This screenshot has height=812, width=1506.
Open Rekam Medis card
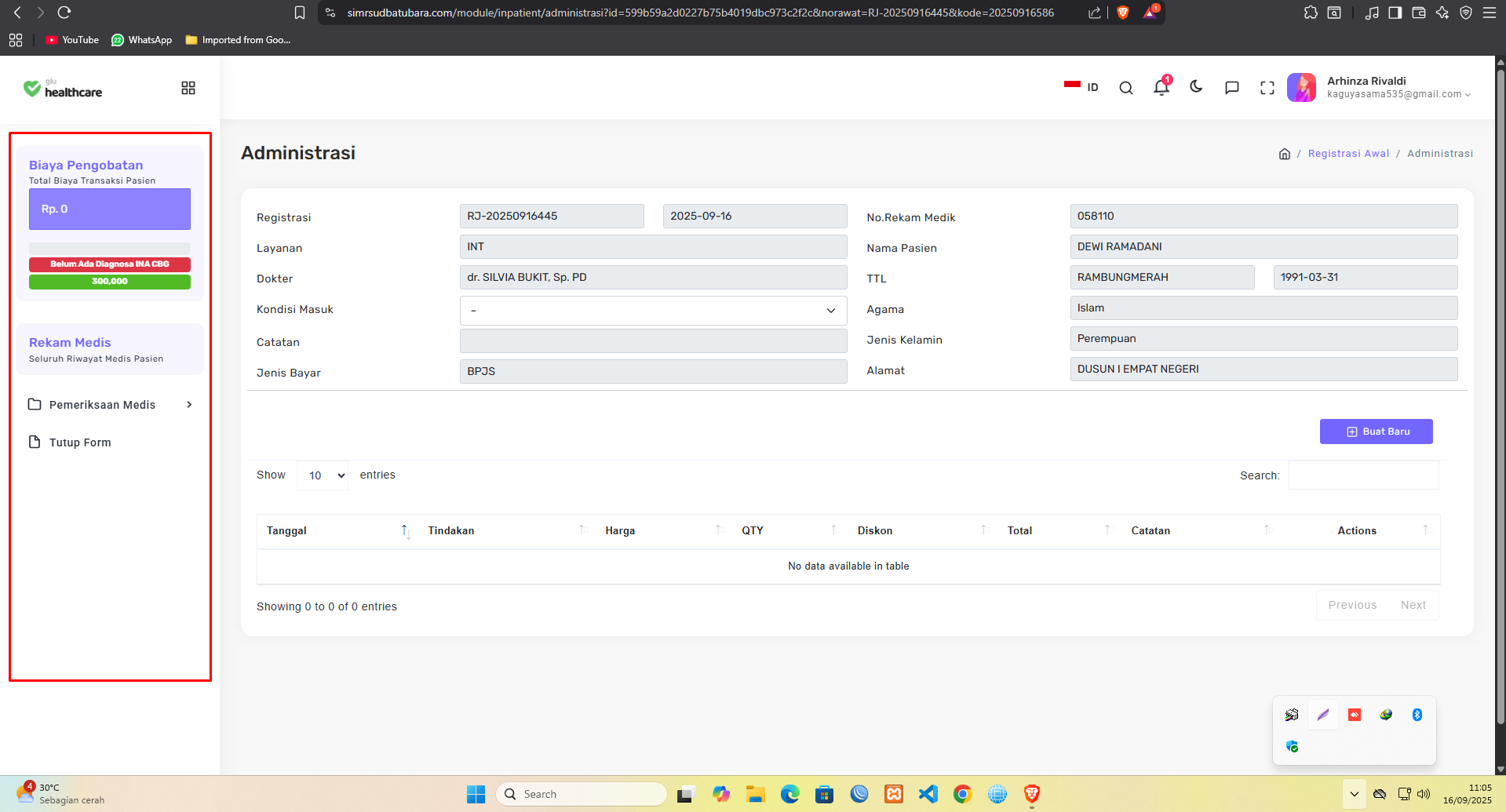(x=110, y=350)
